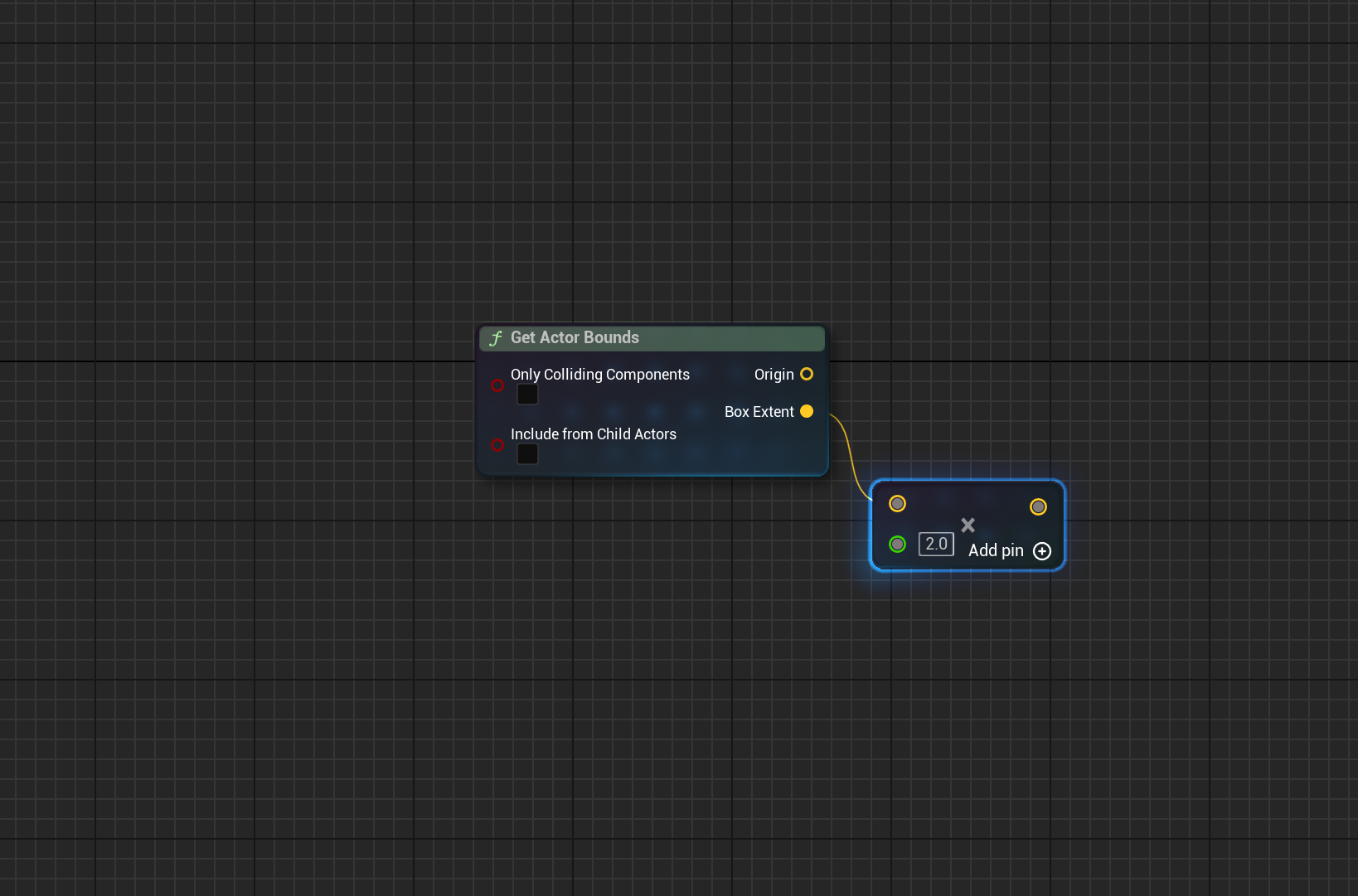Click the 2.0 value field on multiply node

coord(936,545)
